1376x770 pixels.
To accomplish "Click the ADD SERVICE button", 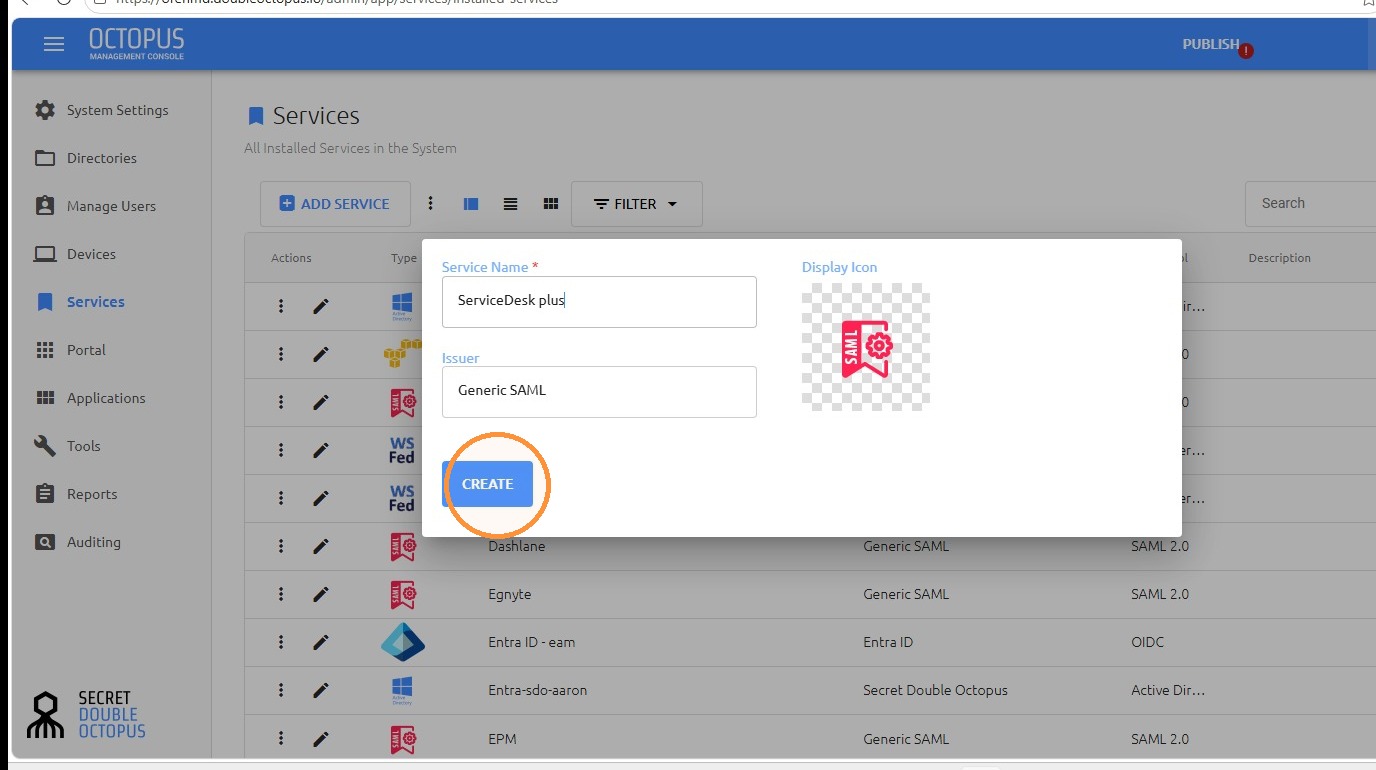I will (335, 203).
